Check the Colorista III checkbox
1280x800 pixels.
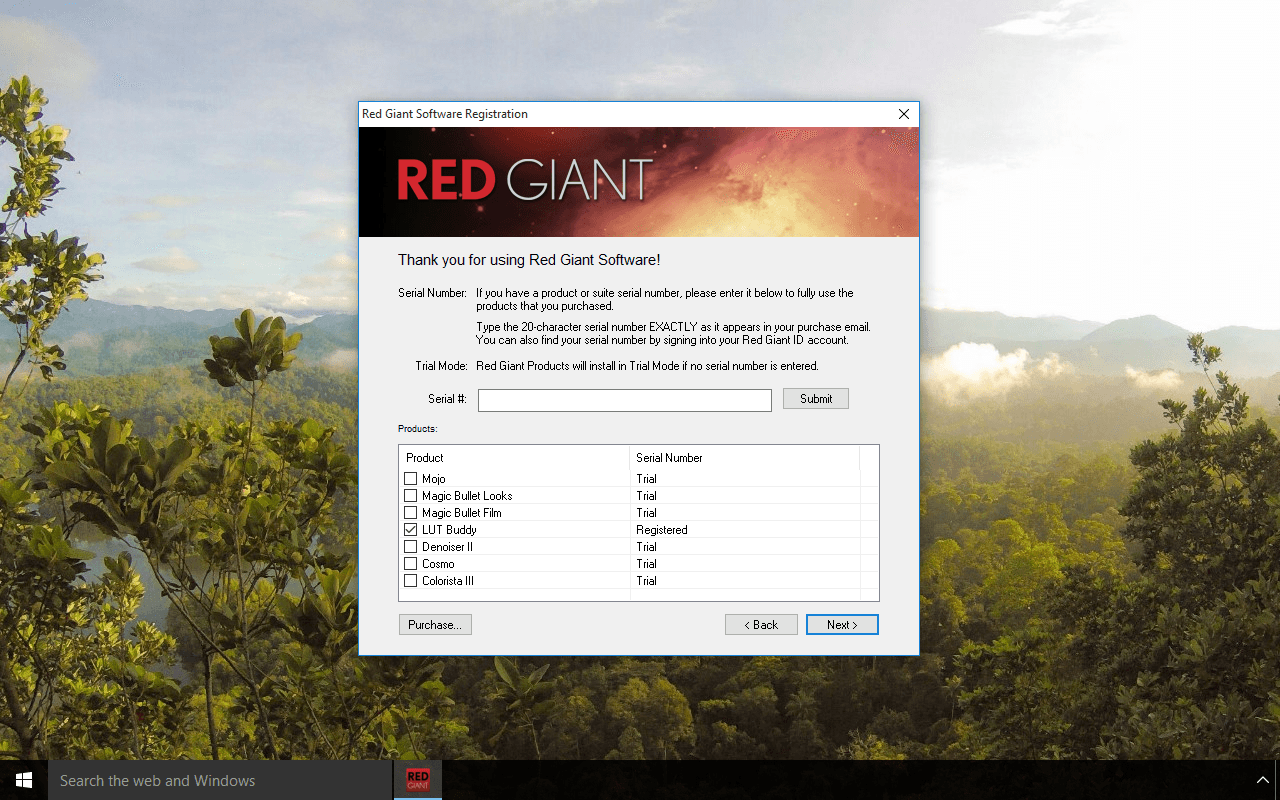pos(410,581)
